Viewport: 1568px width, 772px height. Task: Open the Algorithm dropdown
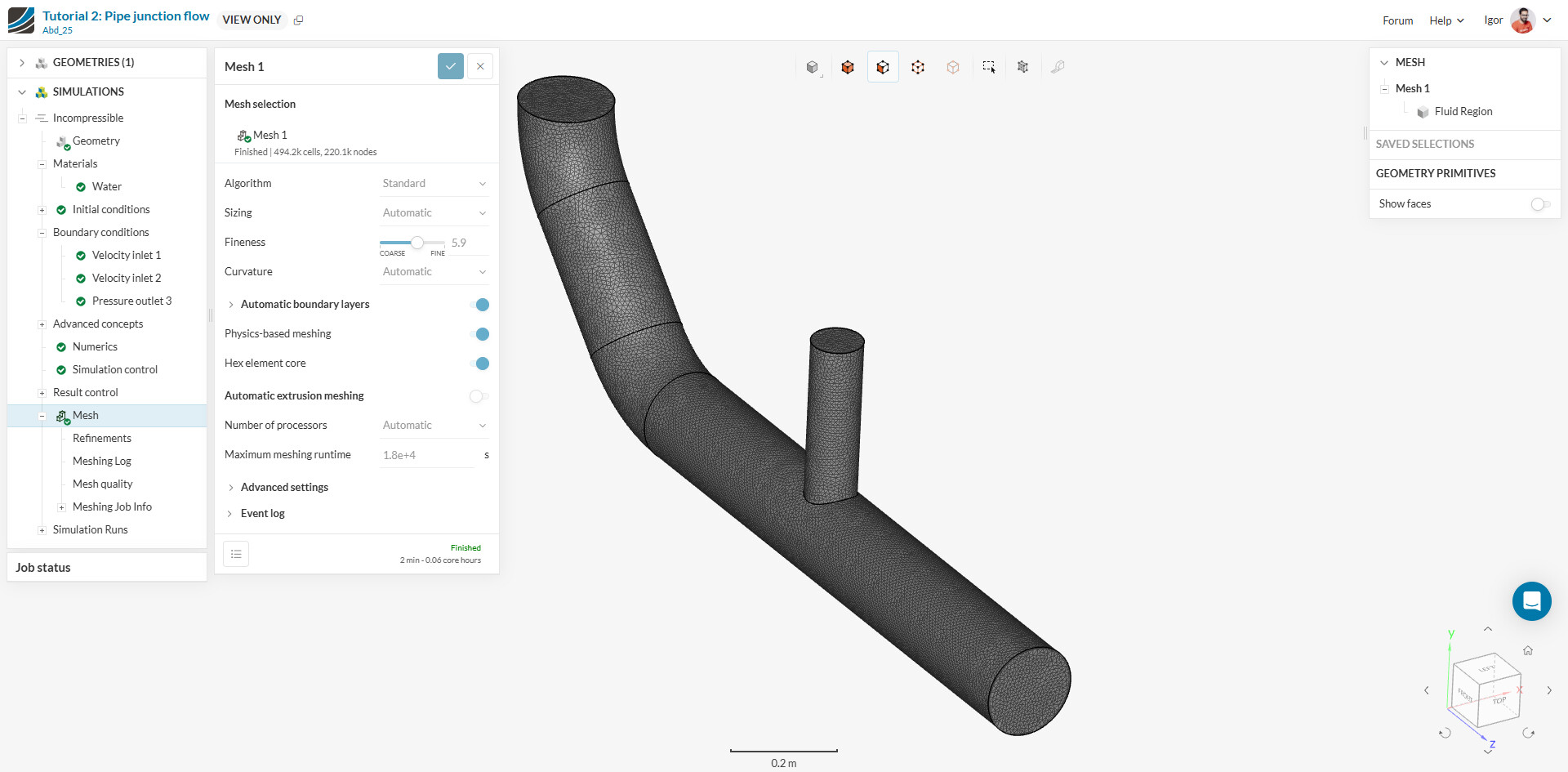(434, 184)
